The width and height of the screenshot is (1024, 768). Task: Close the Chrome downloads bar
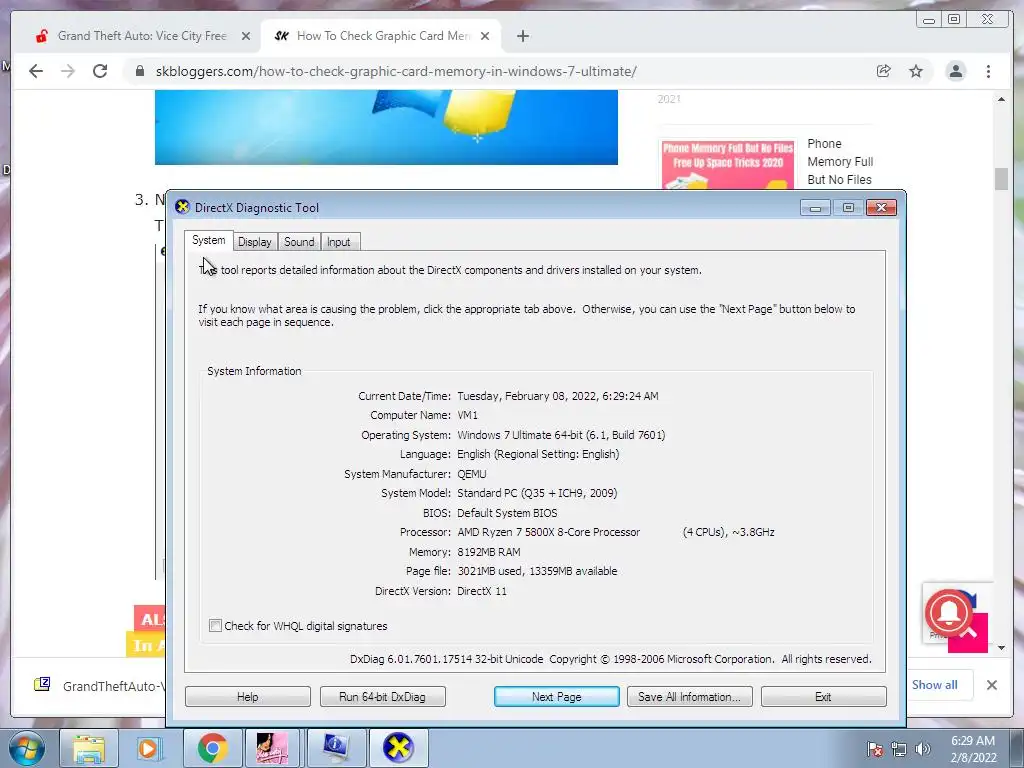tap(991, 685)
